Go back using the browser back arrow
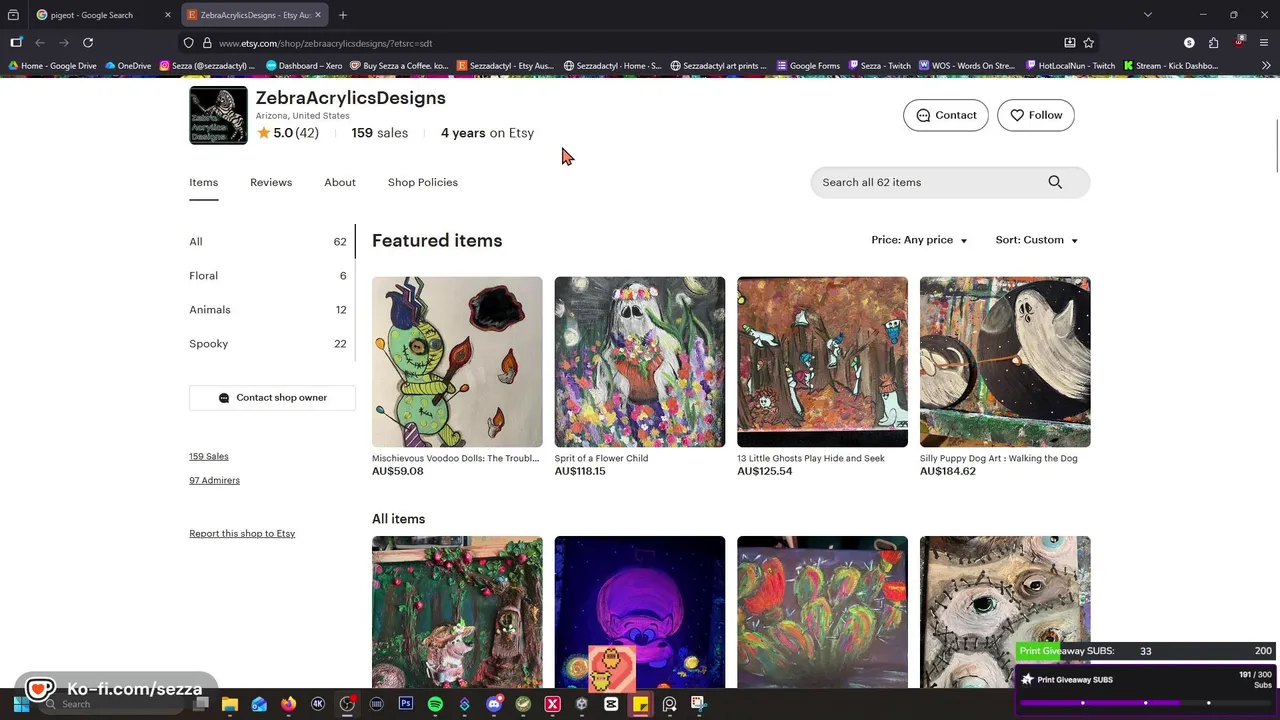The width and height of the screenshot is (1280, 720). click(40, 43)
